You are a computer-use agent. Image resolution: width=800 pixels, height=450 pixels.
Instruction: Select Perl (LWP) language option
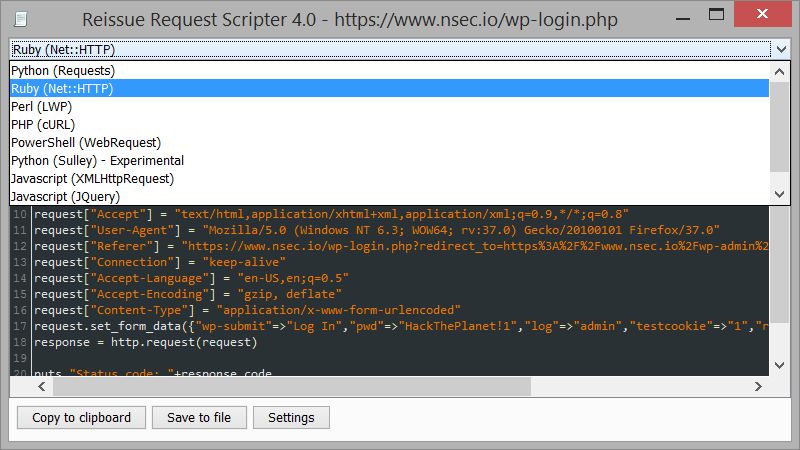pos(389,106)
